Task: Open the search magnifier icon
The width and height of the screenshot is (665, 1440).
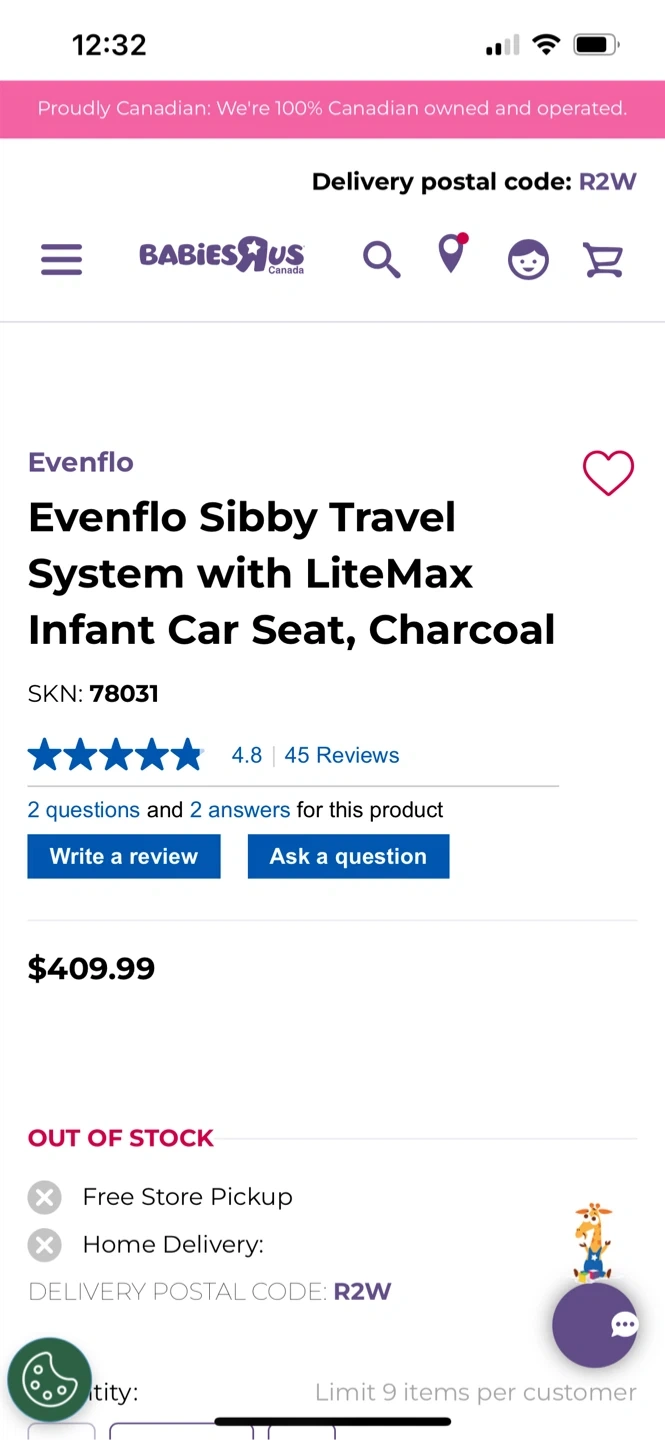Action: (381, 259)
